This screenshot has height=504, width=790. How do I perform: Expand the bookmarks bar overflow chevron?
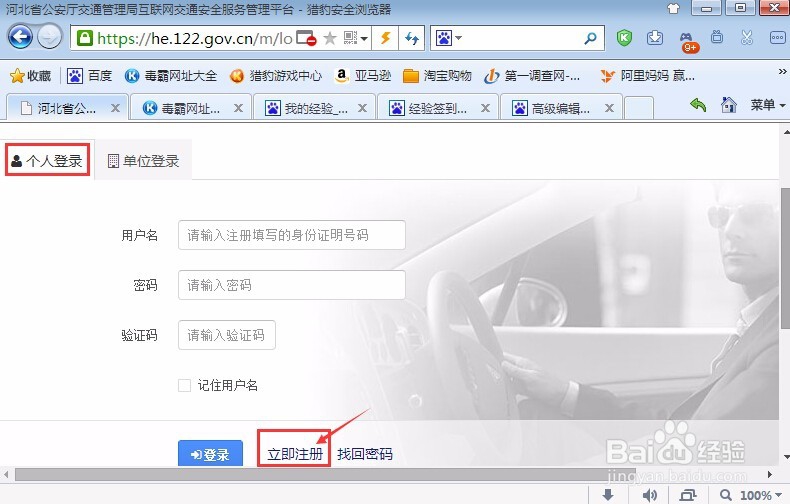(x=782, y=72)
